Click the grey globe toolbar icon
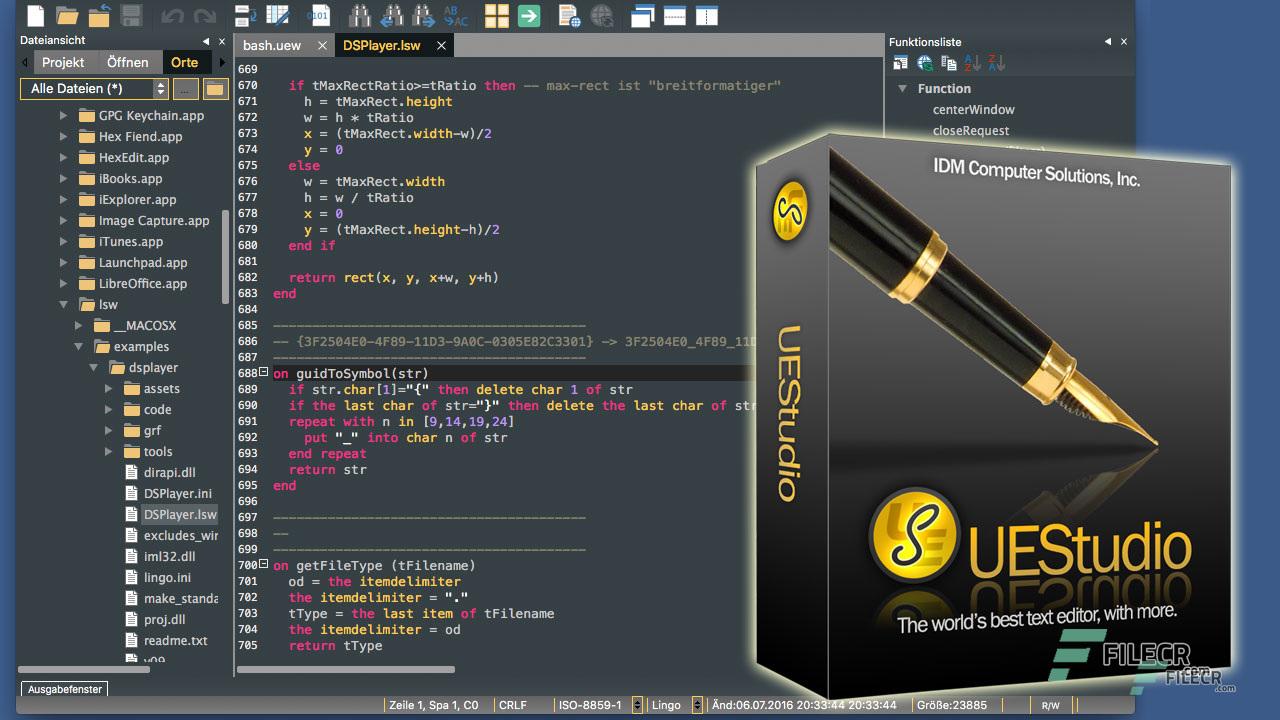Viewport: 1280px width, 720px height. tap(601, 15)
